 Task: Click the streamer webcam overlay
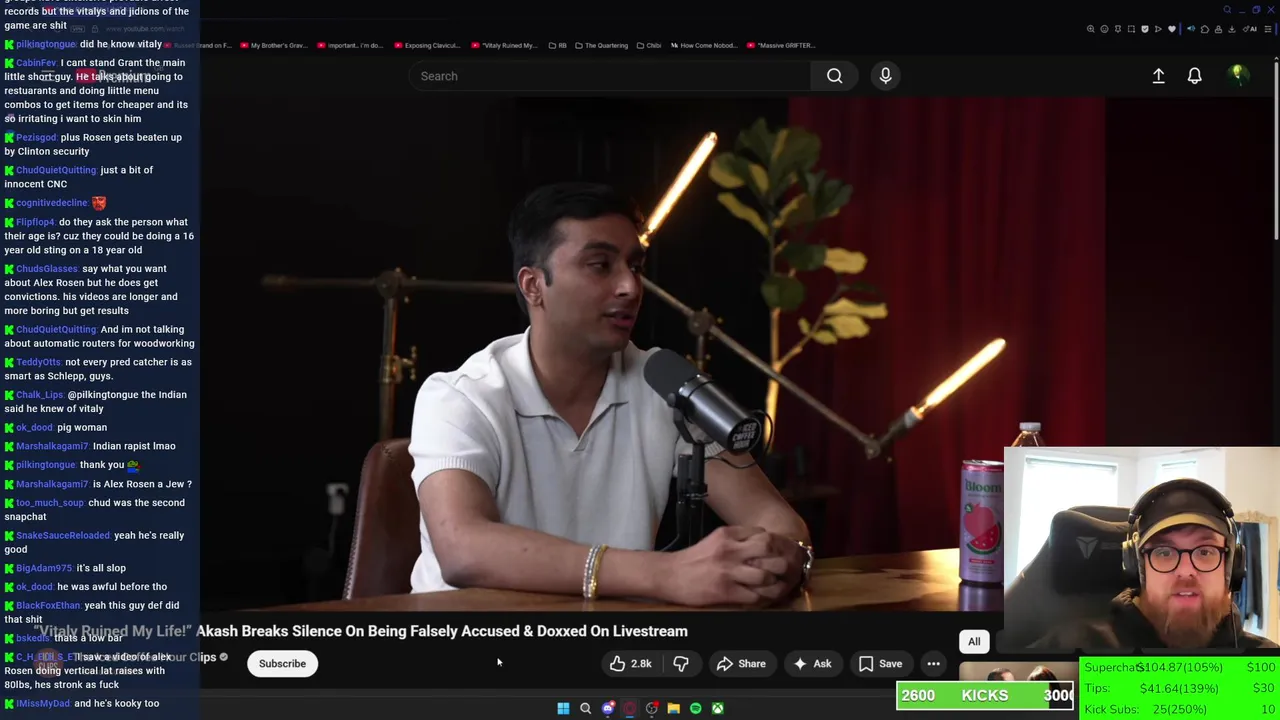click(1142, 552)
